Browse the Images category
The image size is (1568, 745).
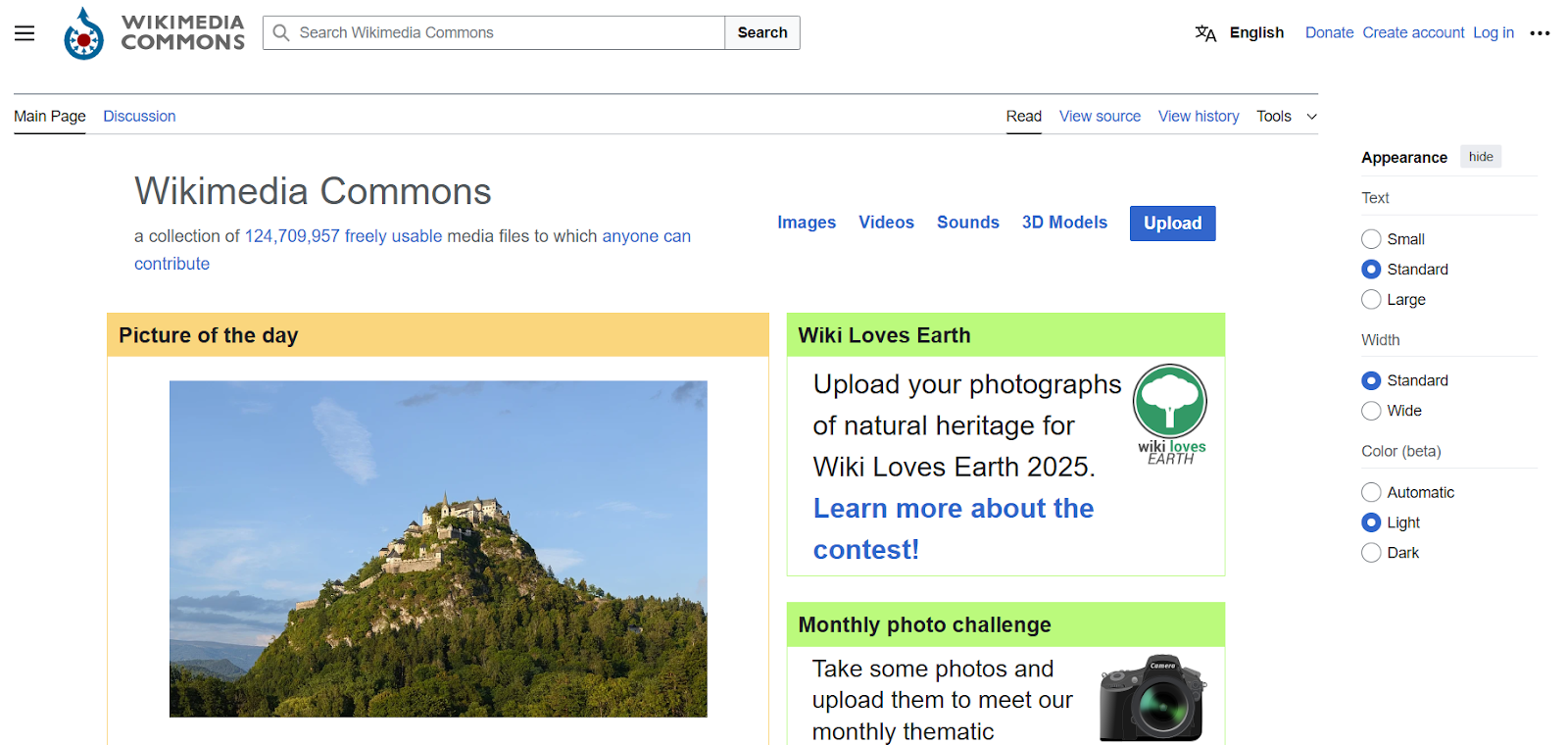(x=807, y=223)
